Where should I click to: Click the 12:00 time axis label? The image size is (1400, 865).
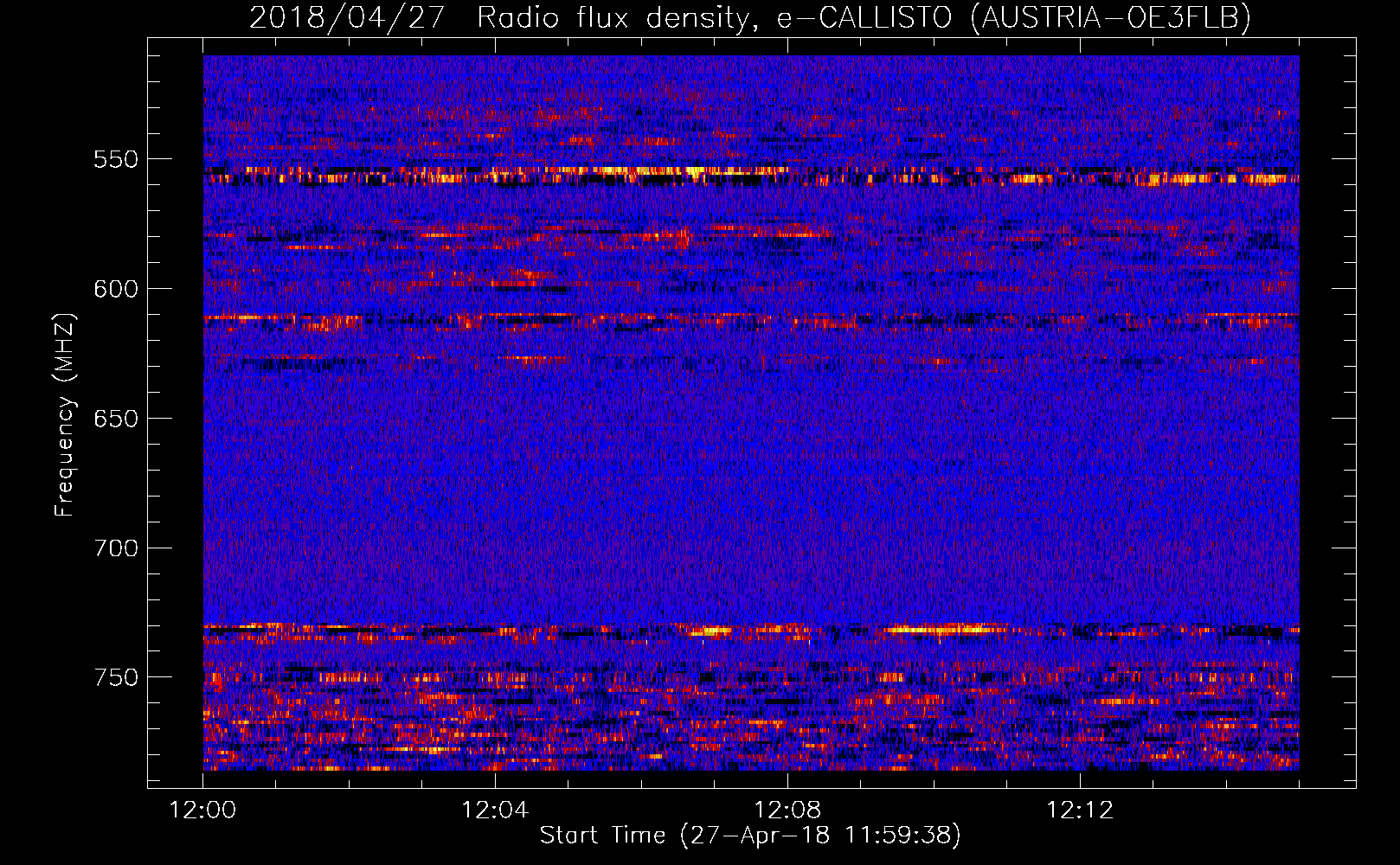203,811
